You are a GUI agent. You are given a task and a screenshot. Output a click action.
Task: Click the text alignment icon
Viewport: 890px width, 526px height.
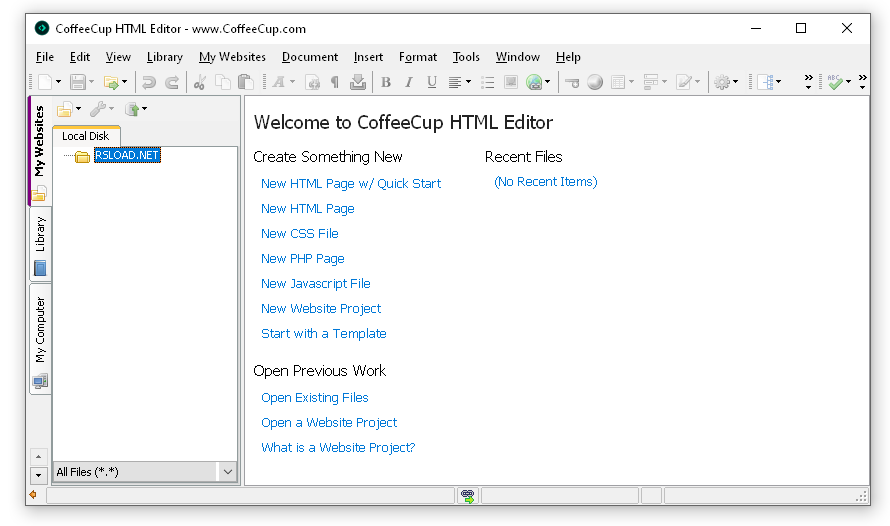point(455,82)
